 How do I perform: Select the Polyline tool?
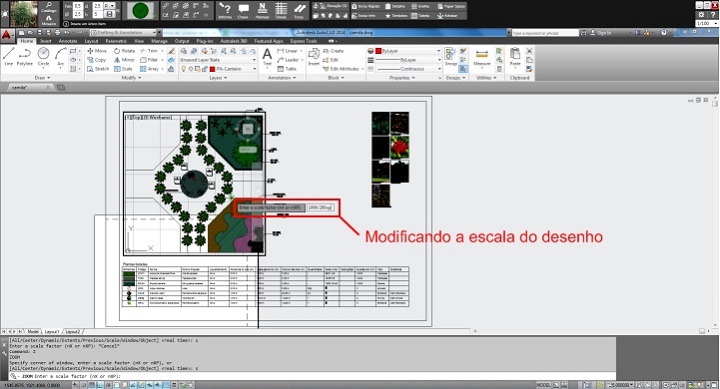tap(25, 56)
